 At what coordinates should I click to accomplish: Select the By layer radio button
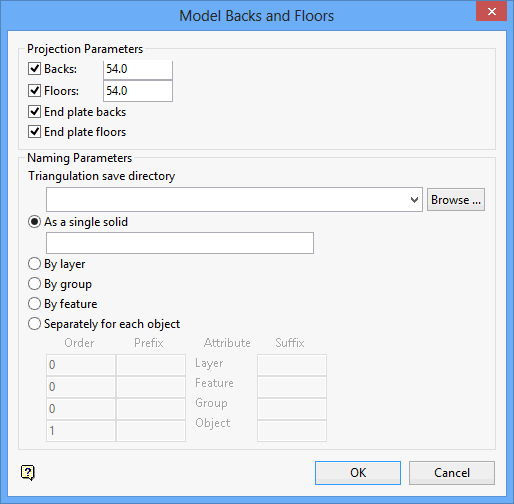coord(35,264)
